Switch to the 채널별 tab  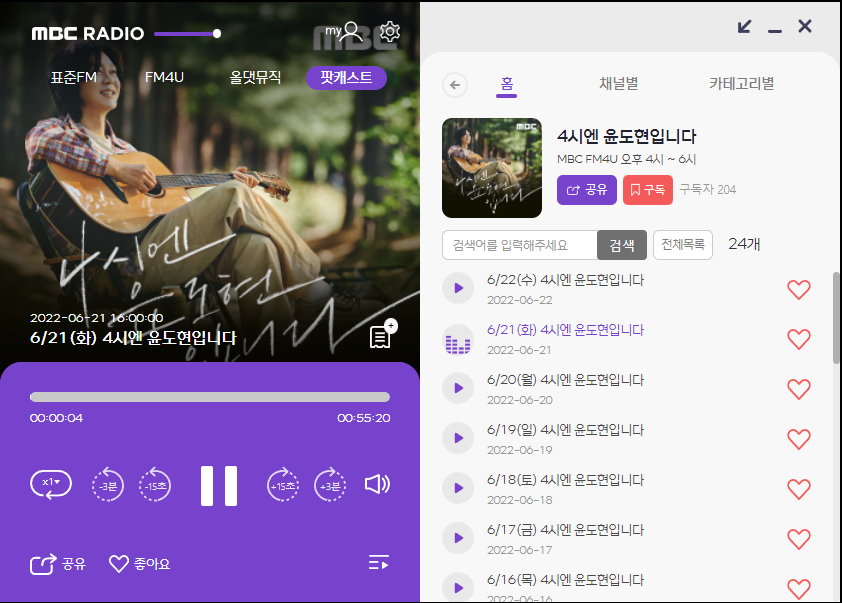tap(619, 84)
